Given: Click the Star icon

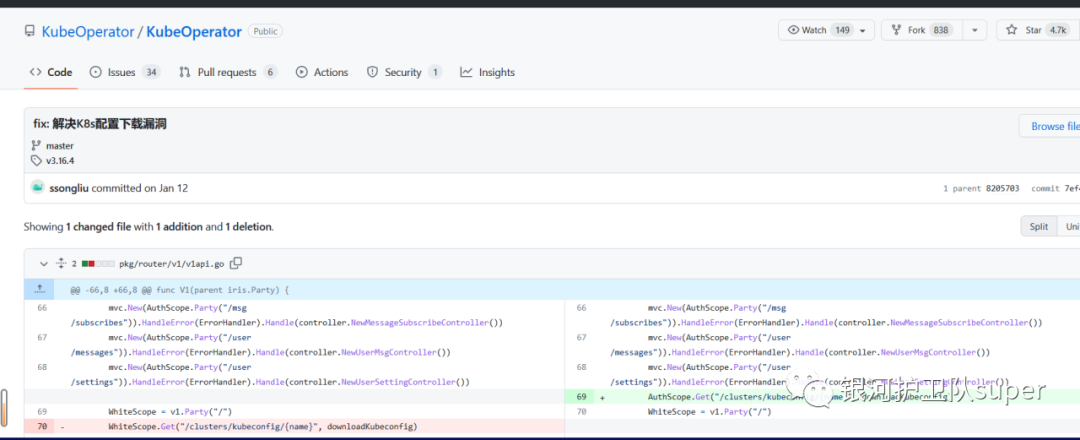Looking at the screenshot, I should tap(1011, 30).
